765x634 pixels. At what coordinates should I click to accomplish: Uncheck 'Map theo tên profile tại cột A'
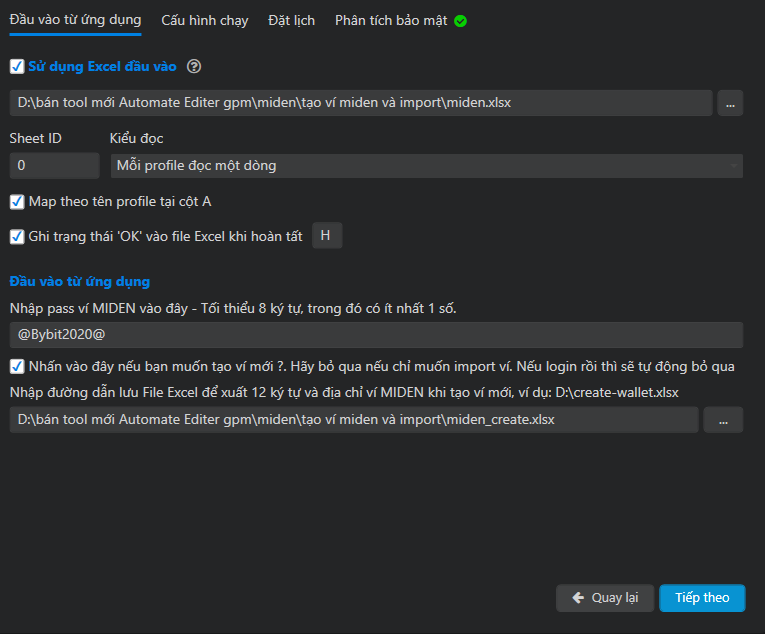17,202
